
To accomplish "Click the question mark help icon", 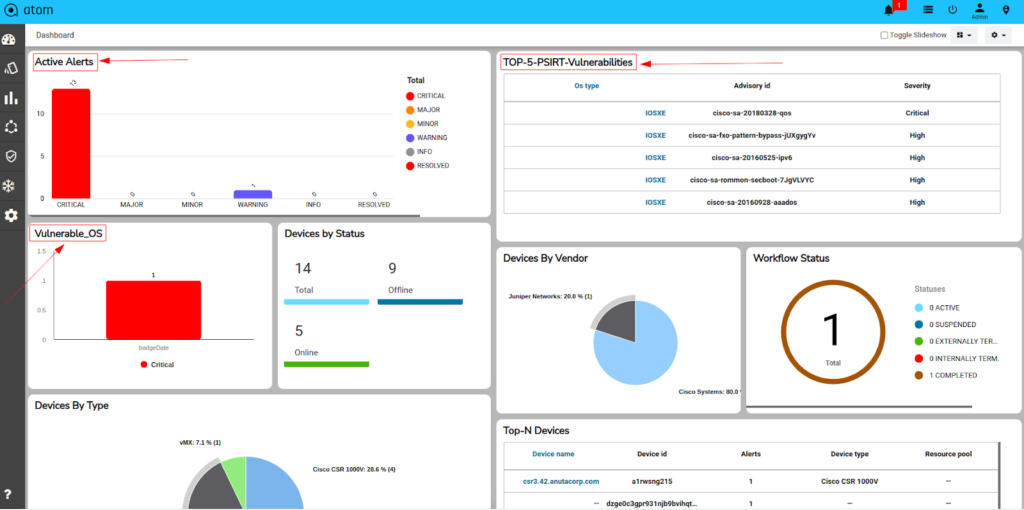I will (8, 494).
